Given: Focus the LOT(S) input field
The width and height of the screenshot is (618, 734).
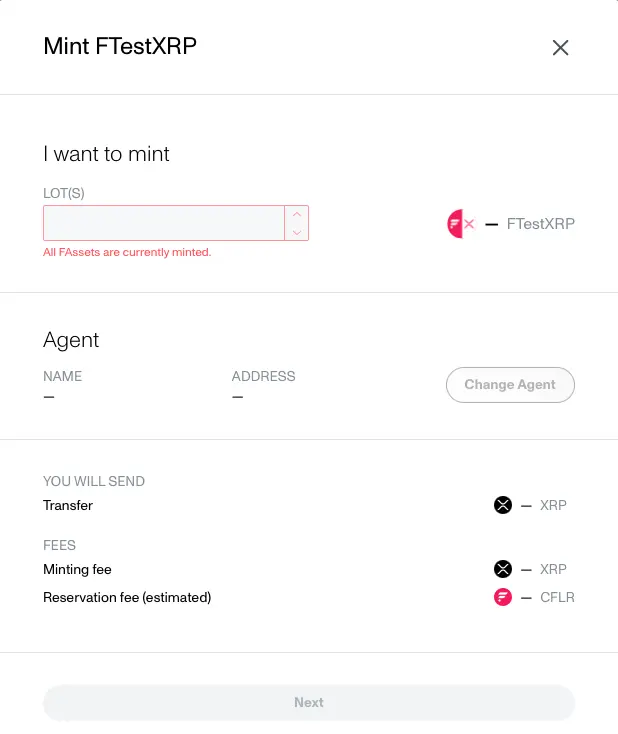Looking at the screenshot, I should point(164,223).
